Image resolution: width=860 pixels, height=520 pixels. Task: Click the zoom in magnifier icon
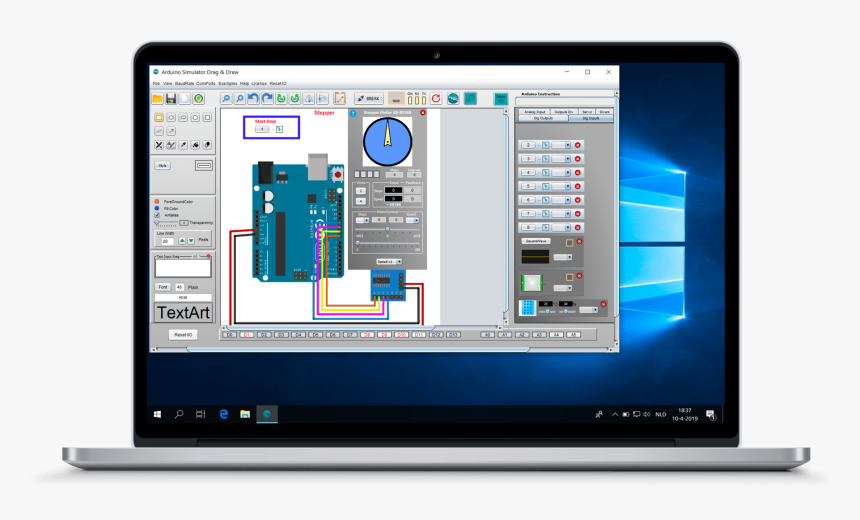tap(240, 99)
